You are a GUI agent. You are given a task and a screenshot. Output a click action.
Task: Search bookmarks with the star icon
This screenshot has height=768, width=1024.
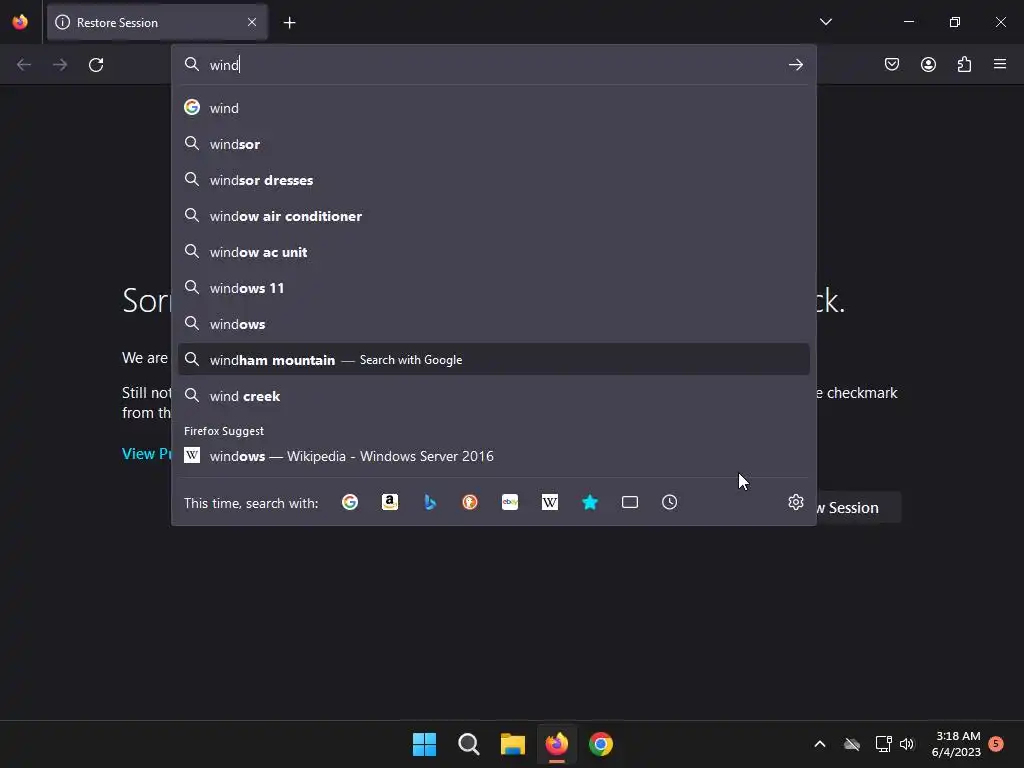[590, 502]
